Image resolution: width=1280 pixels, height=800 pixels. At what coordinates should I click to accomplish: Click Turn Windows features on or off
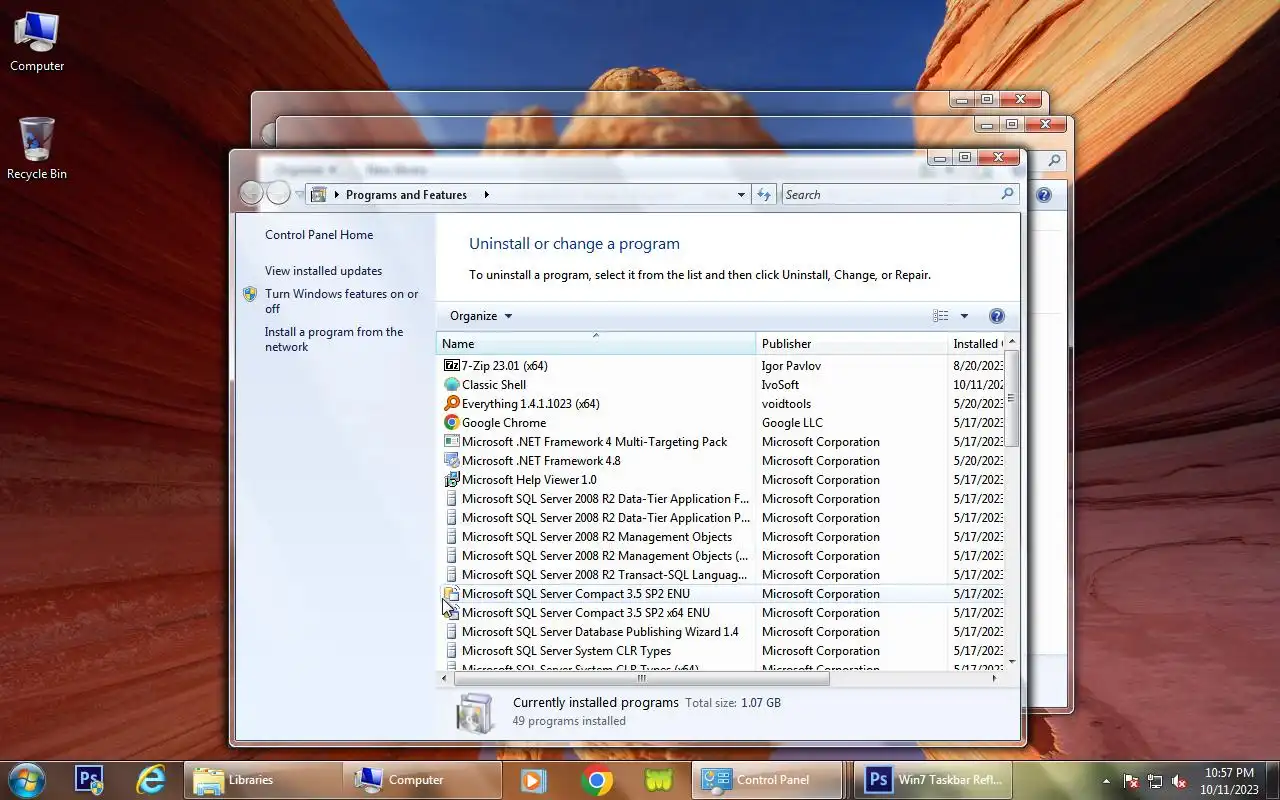point(342,301)
